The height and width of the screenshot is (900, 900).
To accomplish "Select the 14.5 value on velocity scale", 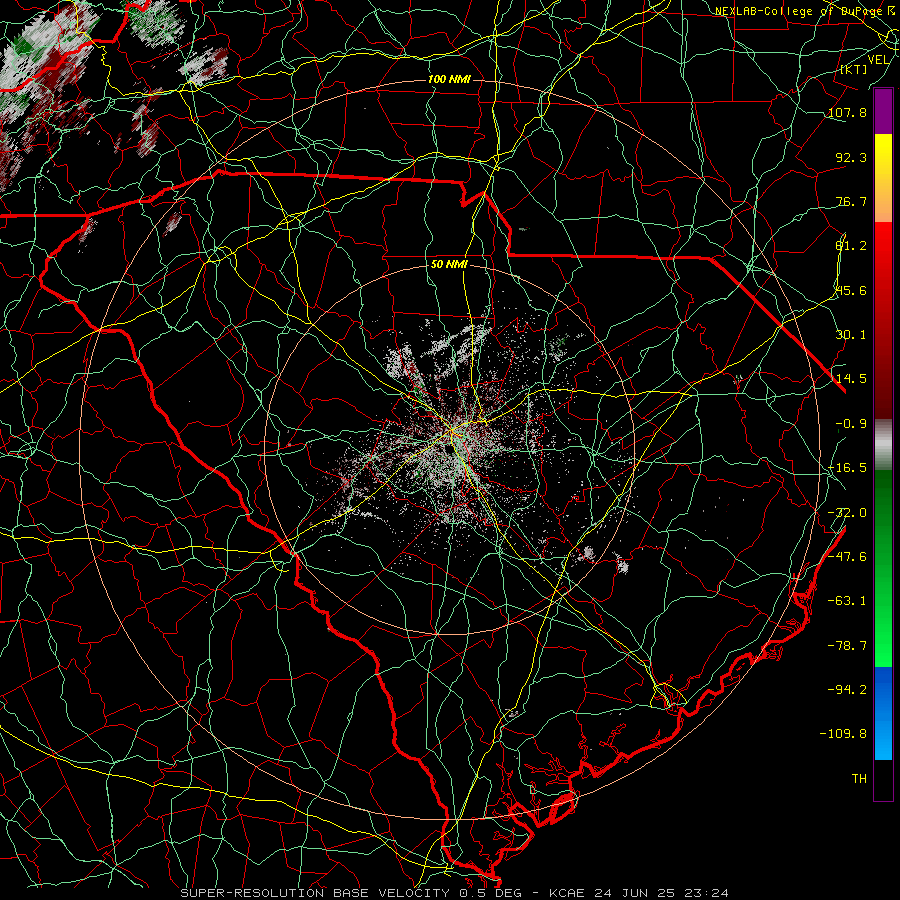I will click(x=851, y=379).
